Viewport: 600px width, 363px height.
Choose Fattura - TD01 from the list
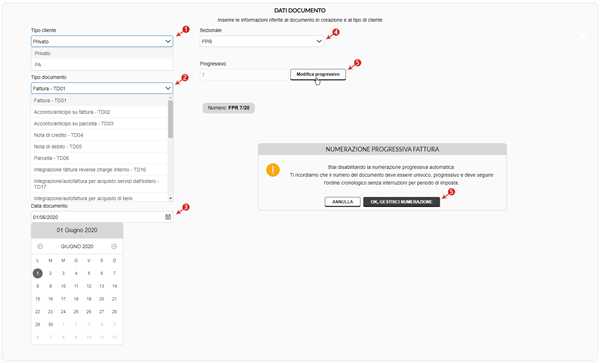point(99,101)
